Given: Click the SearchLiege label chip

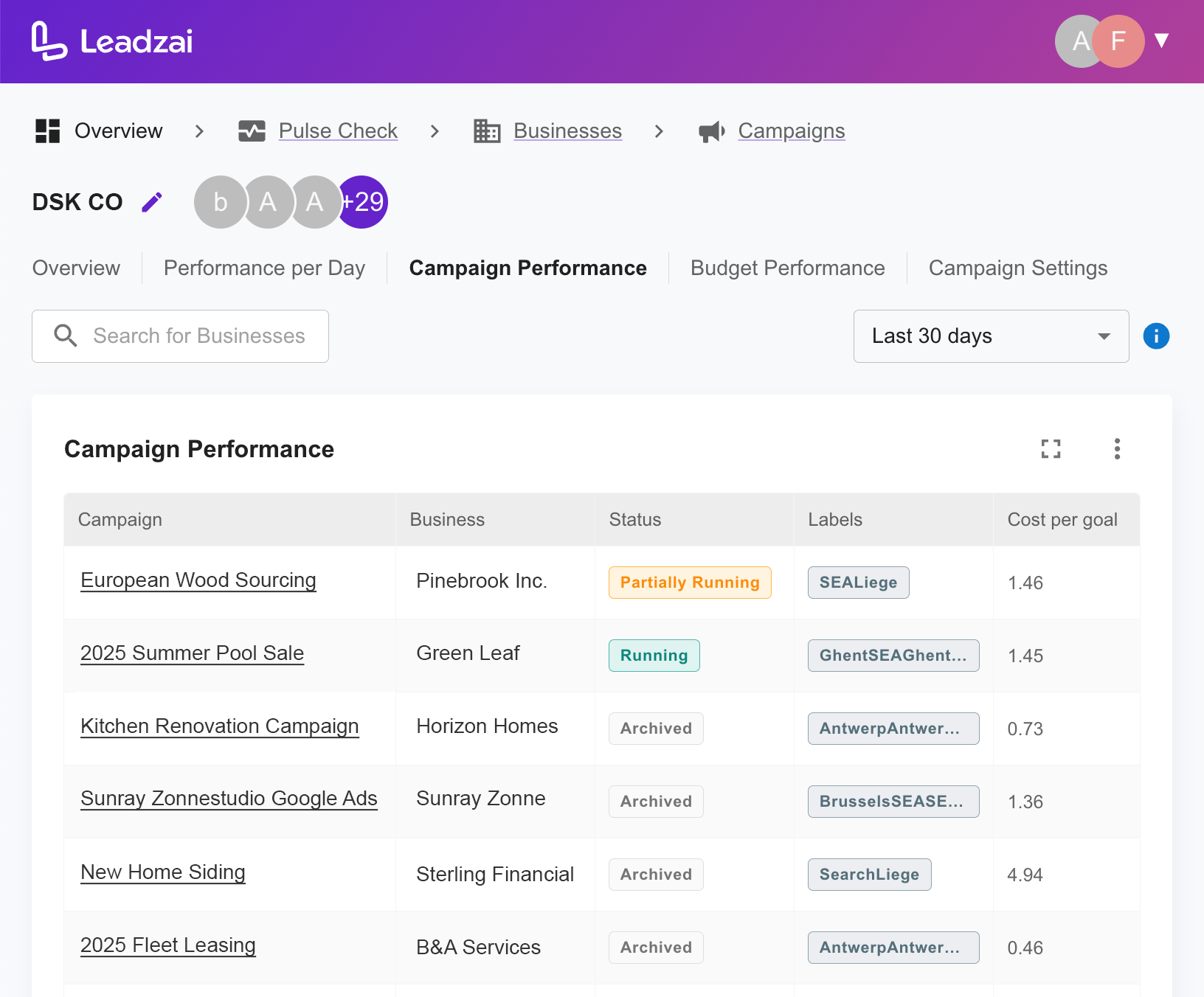Looking at the screenshot, I should tap(869, 875).
